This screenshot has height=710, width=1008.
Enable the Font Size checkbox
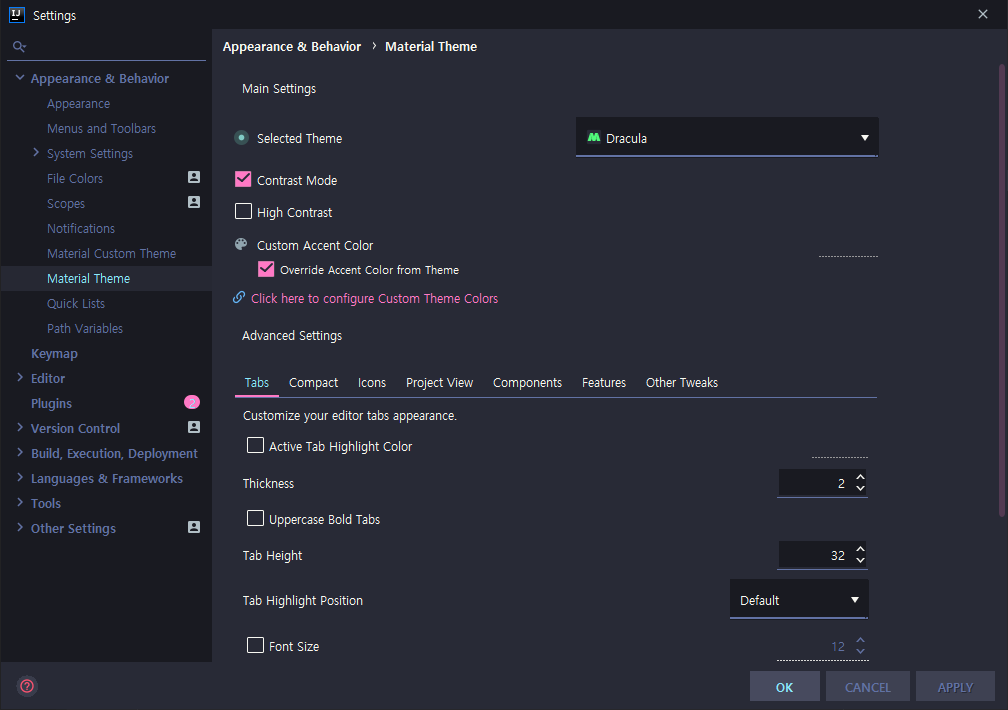[x=255, y=645]
